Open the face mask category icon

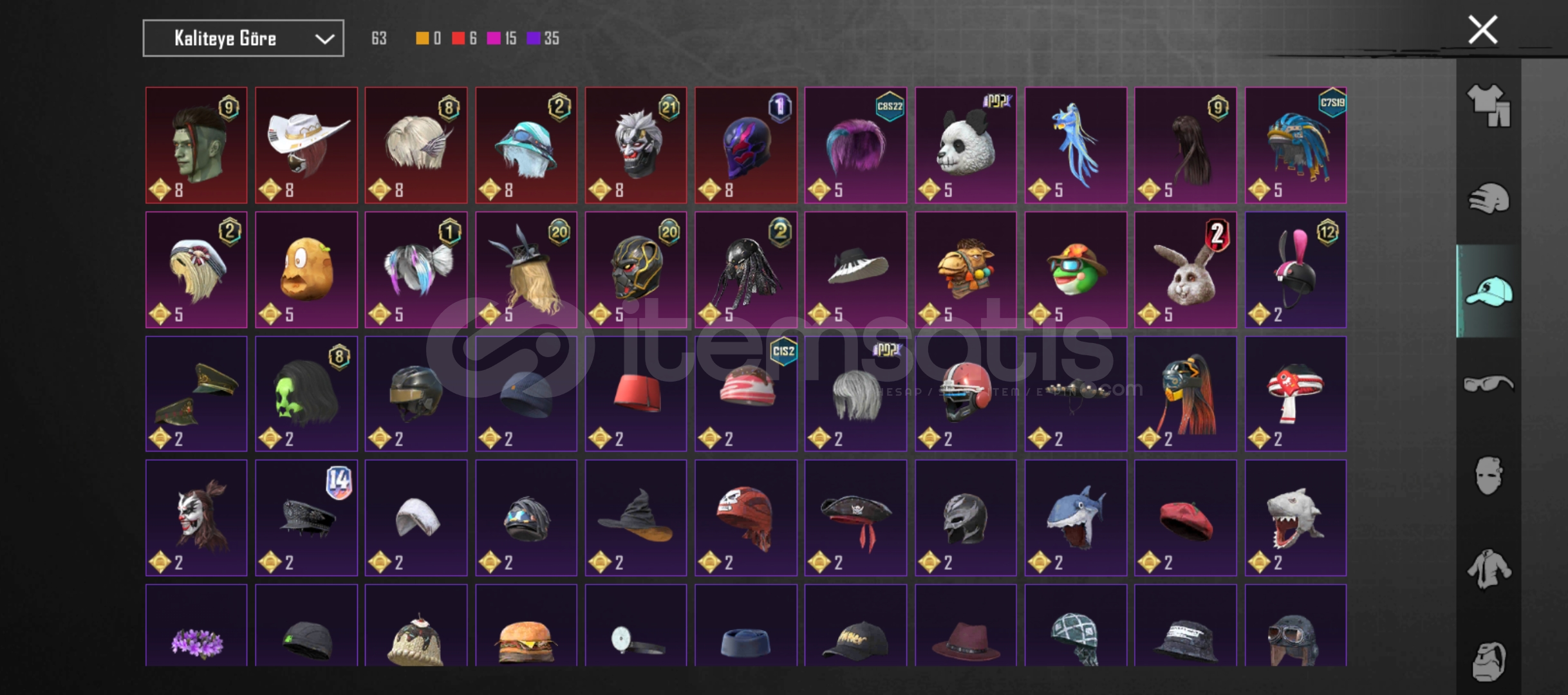pyautogui.click(x=1489, y=476)
